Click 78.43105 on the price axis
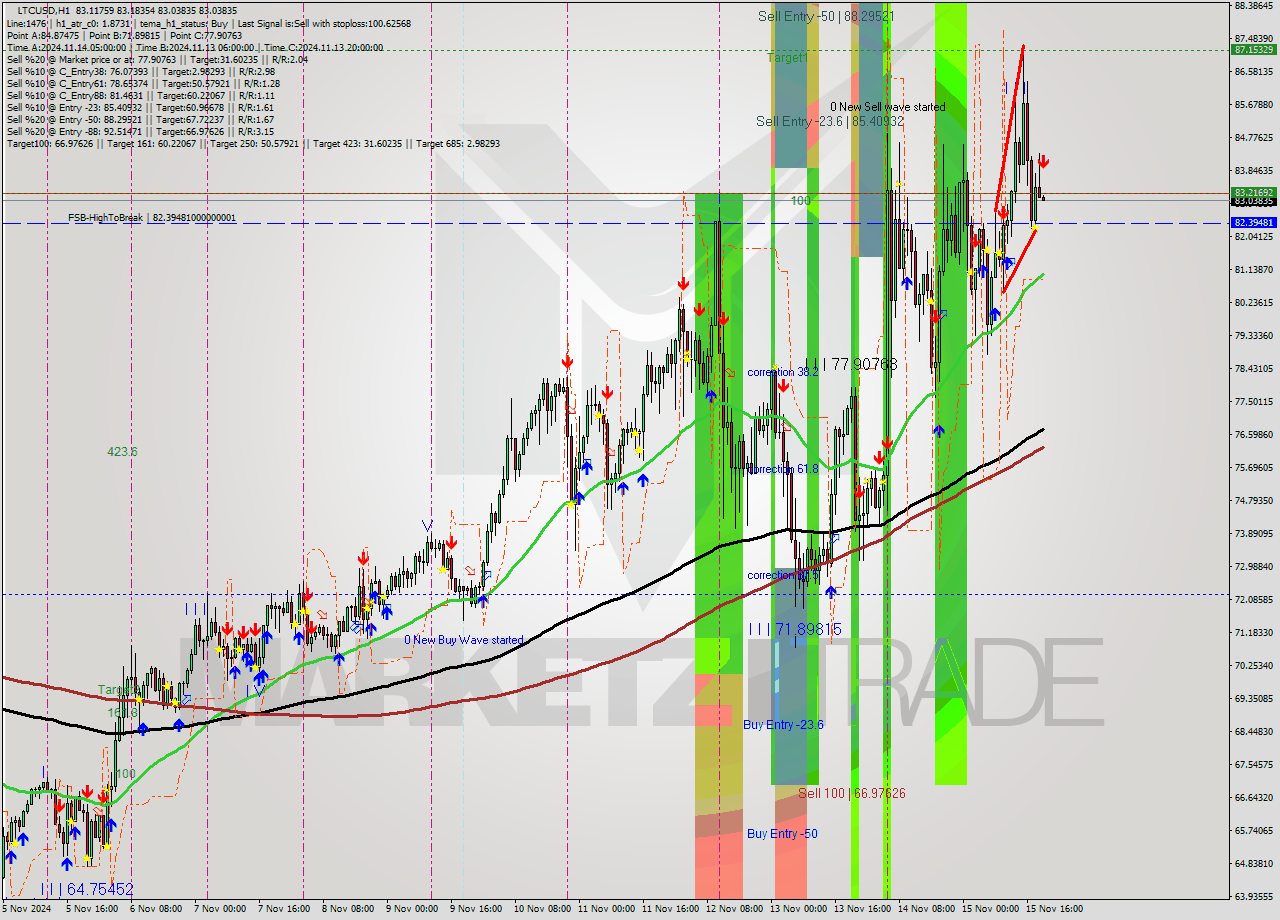Image resolution: width=1280 pixels, height=920 pixels. [1253, 369]
